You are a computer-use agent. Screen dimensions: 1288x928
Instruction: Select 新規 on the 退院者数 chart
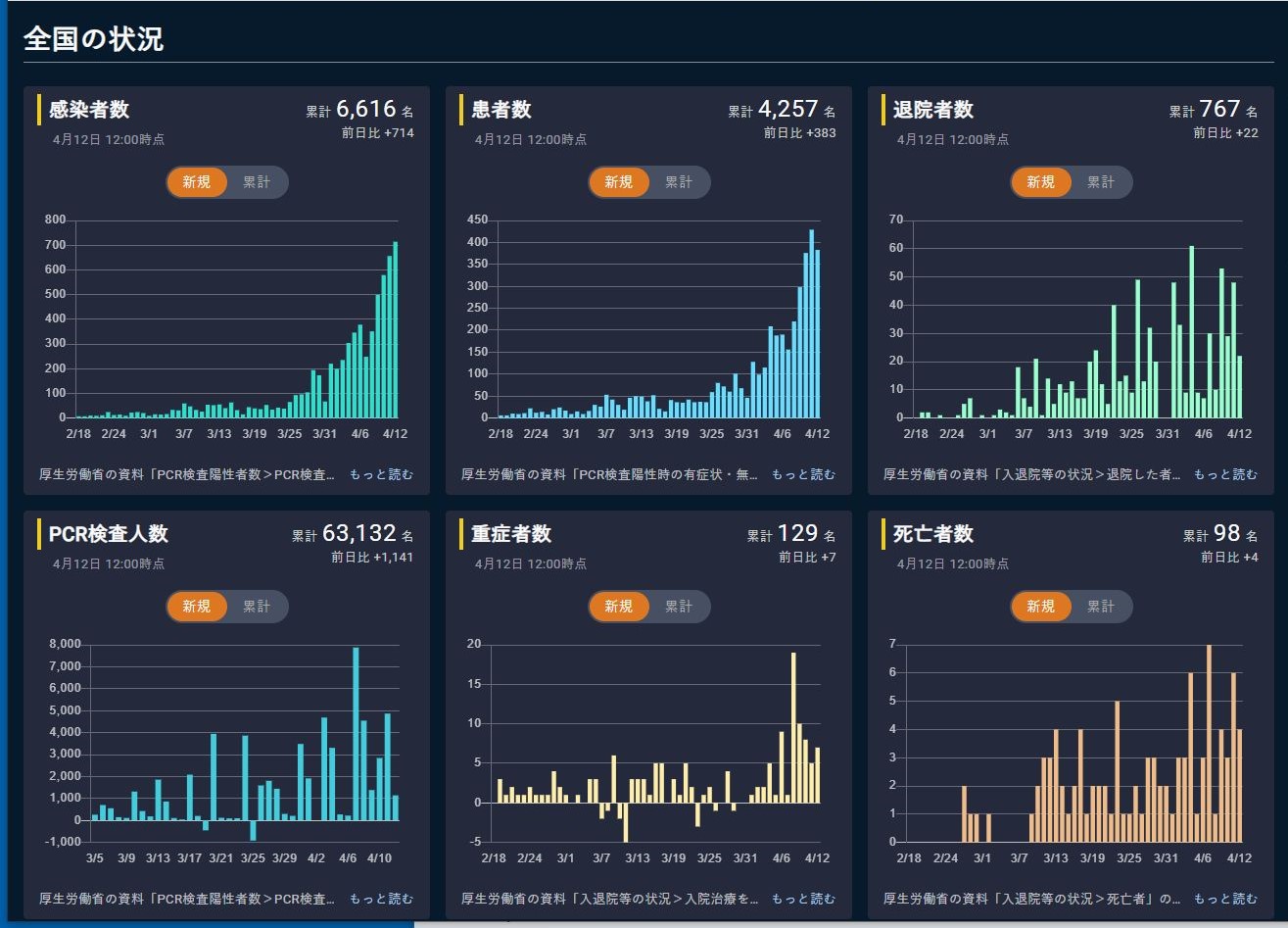[1041, 182]
